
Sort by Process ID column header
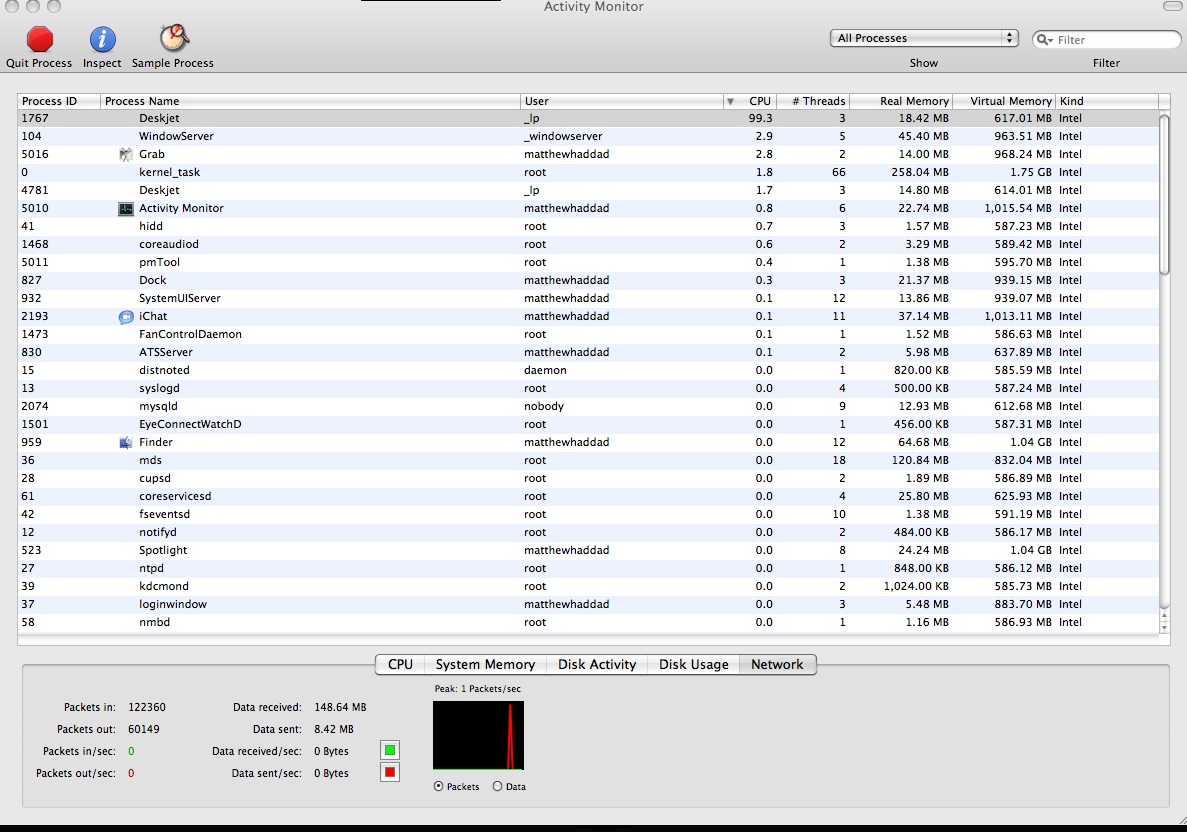pos(59,101)
